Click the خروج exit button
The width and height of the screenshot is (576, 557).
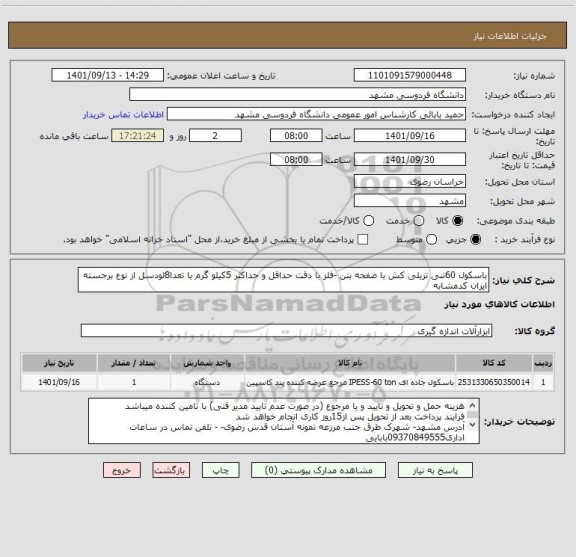click(x=122, y=470)
